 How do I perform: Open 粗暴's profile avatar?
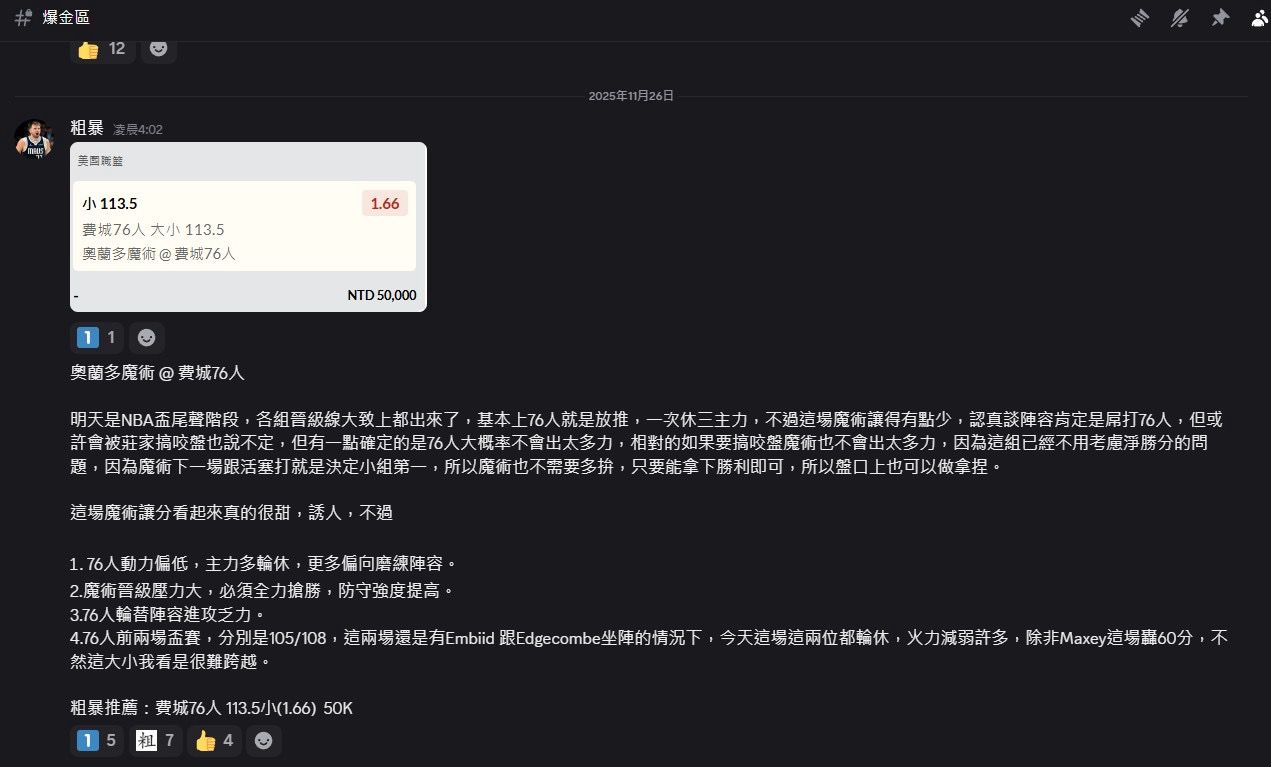34,140
